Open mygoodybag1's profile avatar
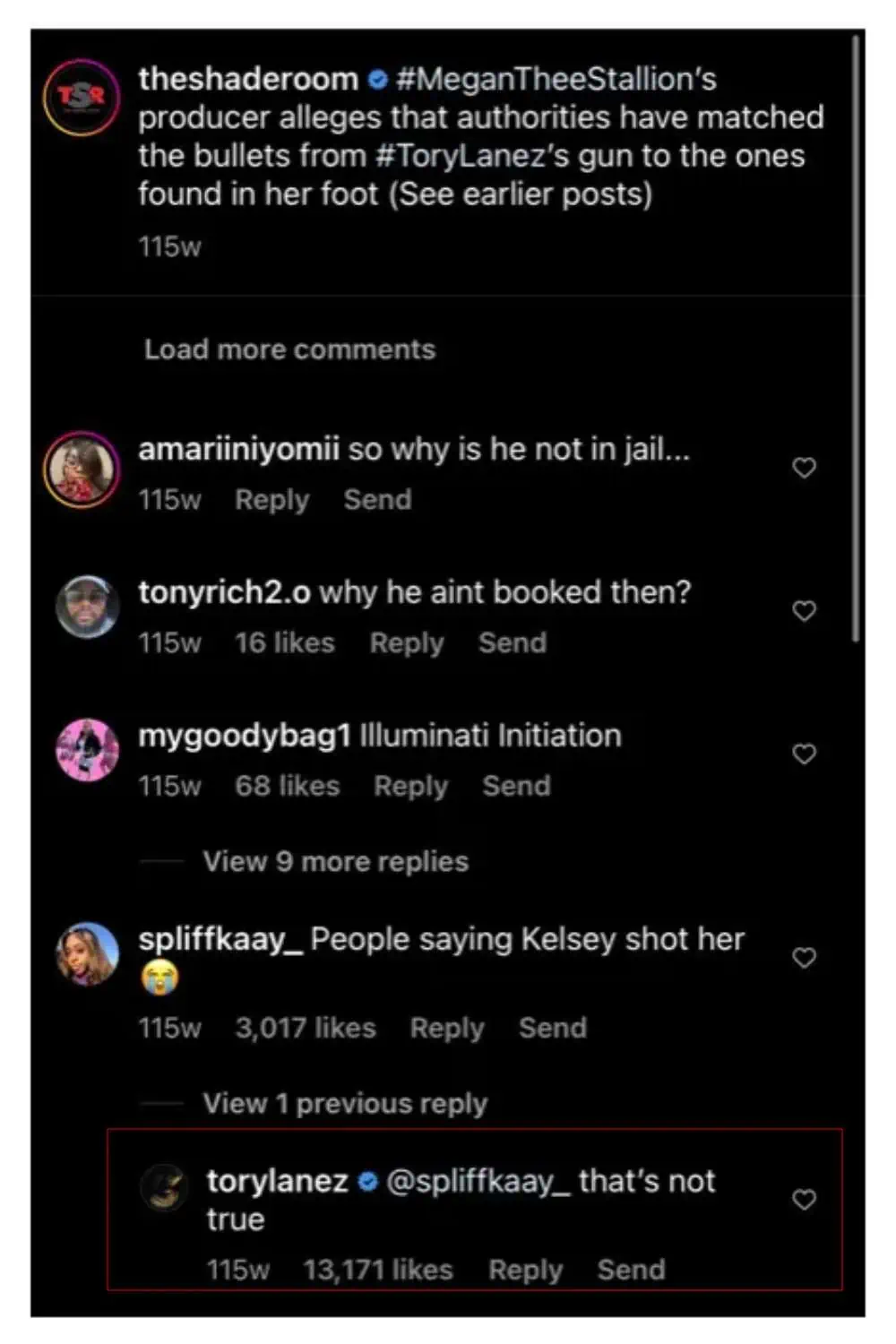 (x=87, y=750)
